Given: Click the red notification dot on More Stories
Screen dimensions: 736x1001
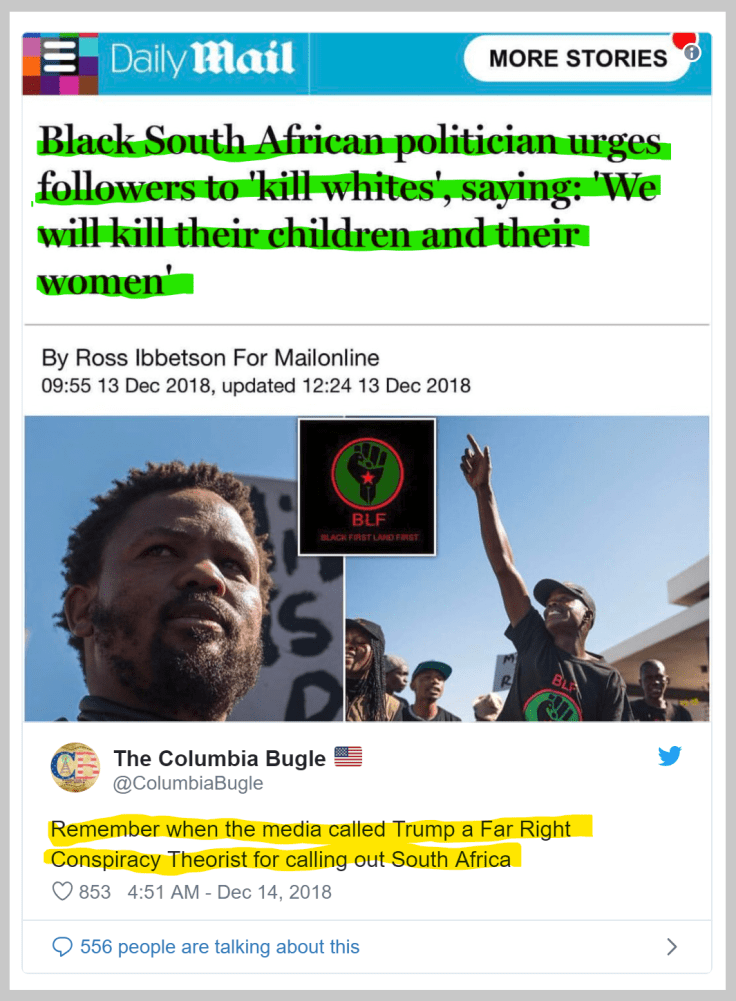Looking at the screenshot, I should pyautogui.click(x=682, y=39).
